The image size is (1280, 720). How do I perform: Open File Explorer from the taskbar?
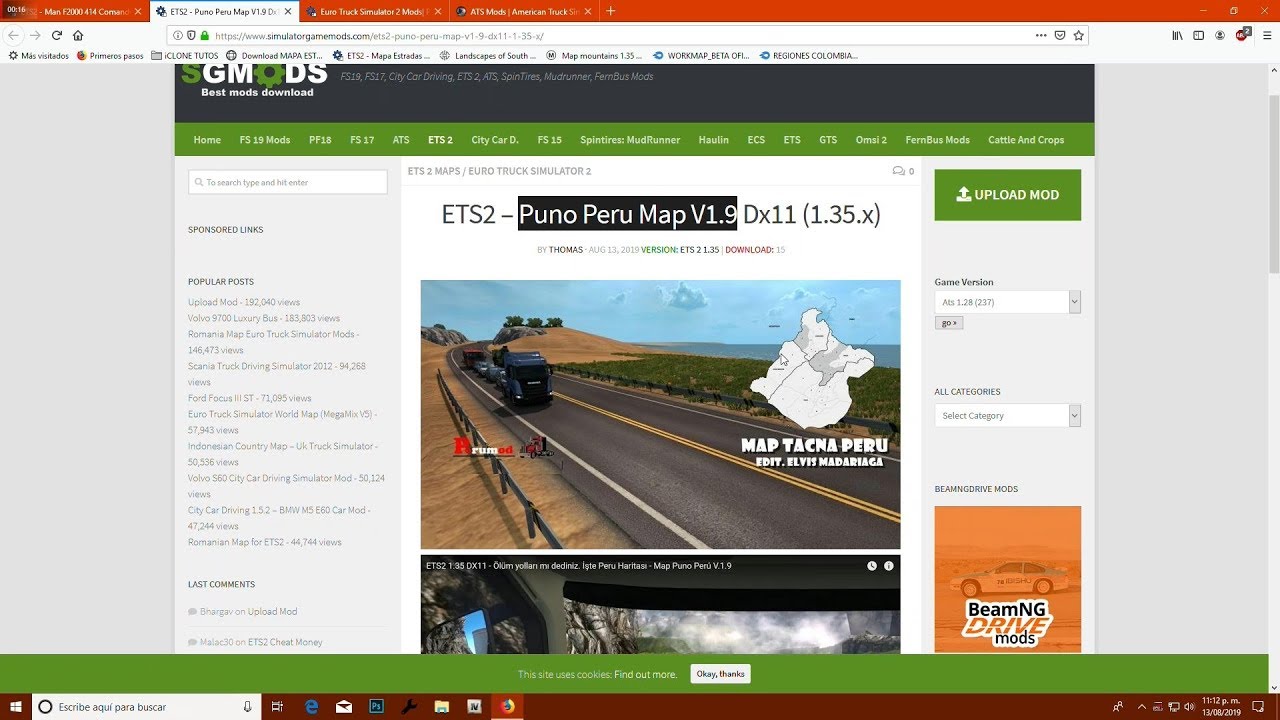[x=442, y=707]
